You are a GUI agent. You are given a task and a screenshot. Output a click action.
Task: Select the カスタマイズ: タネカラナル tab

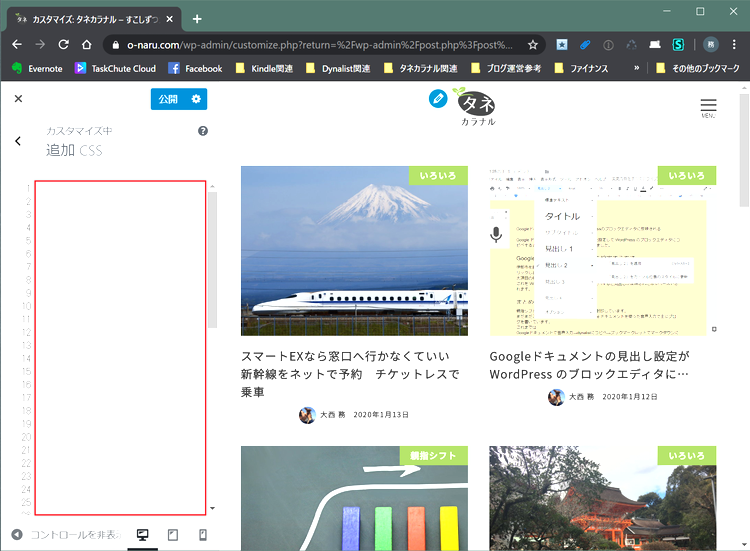[94, 20]
